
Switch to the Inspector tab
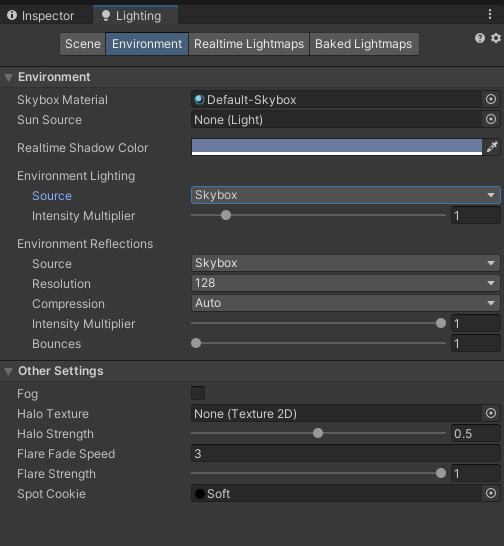41,15
